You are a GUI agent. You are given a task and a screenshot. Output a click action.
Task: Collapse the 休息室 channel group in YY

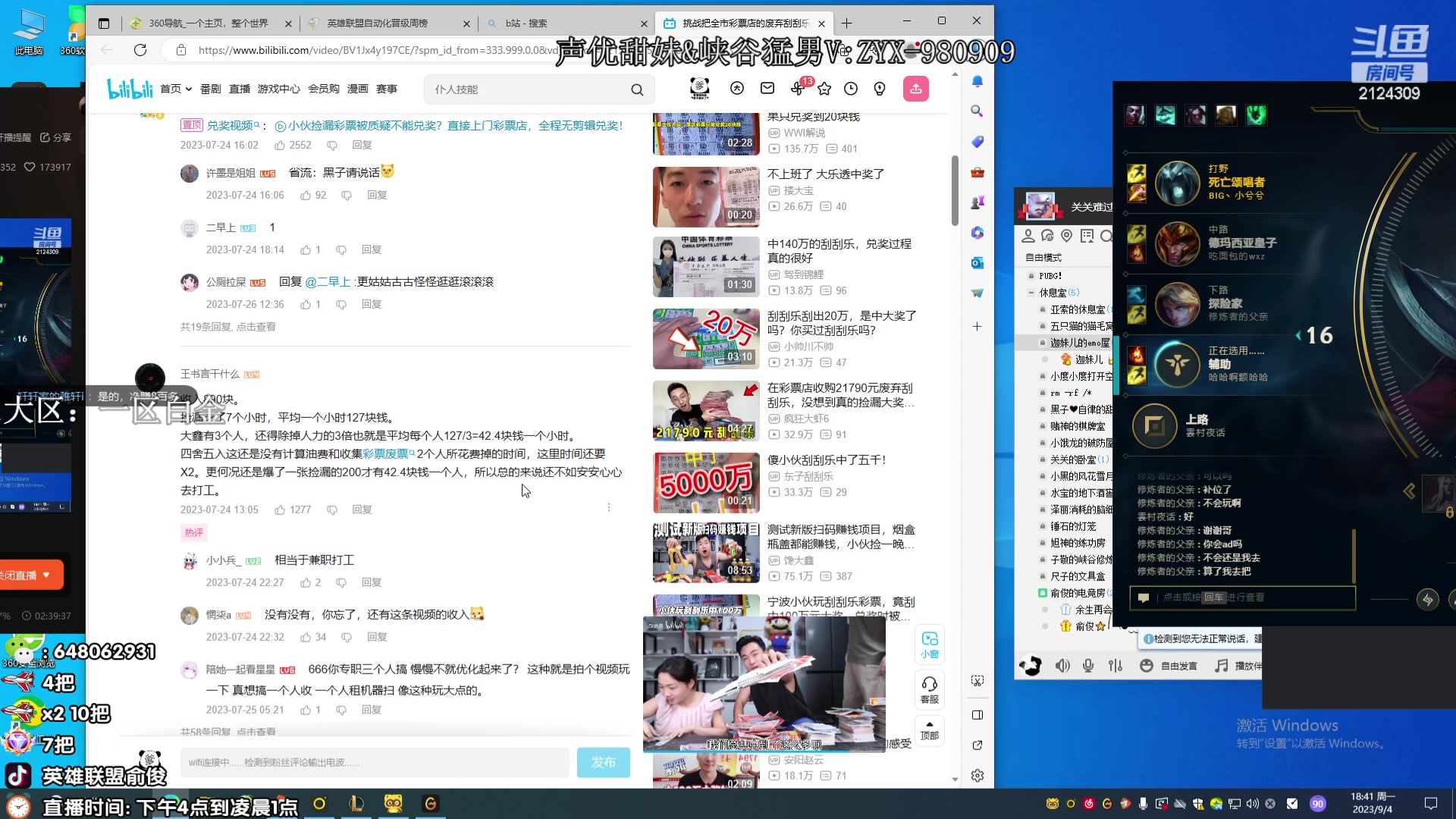(1031, 293)
